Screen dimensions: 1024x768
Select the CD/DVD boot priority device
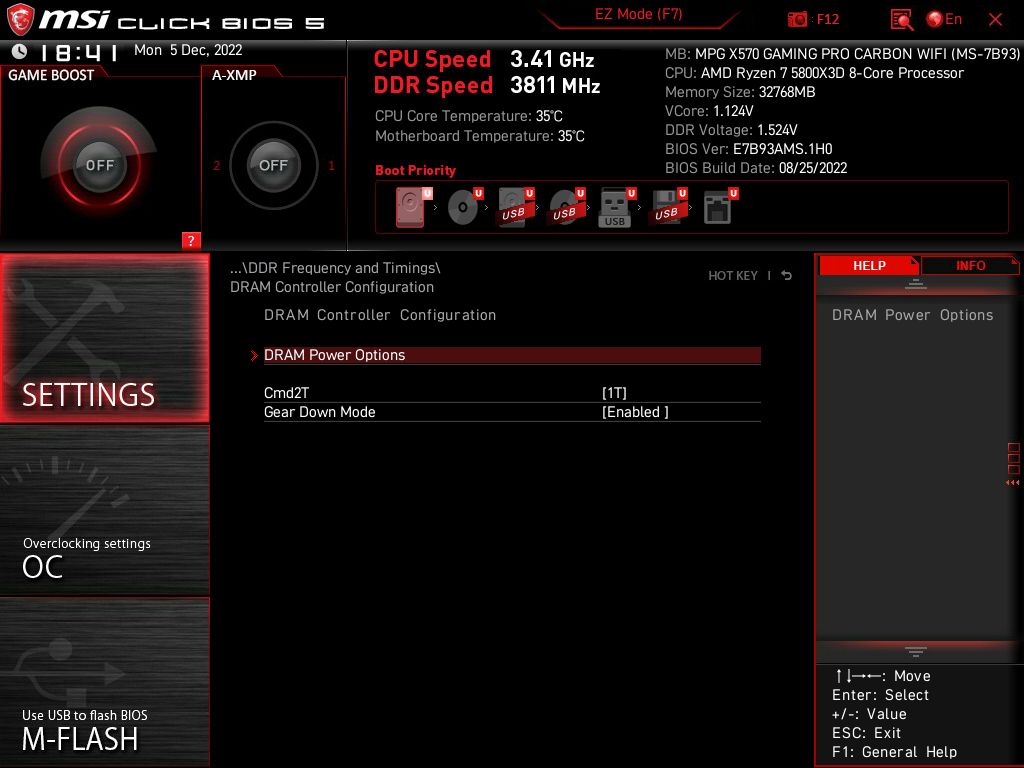465,207
